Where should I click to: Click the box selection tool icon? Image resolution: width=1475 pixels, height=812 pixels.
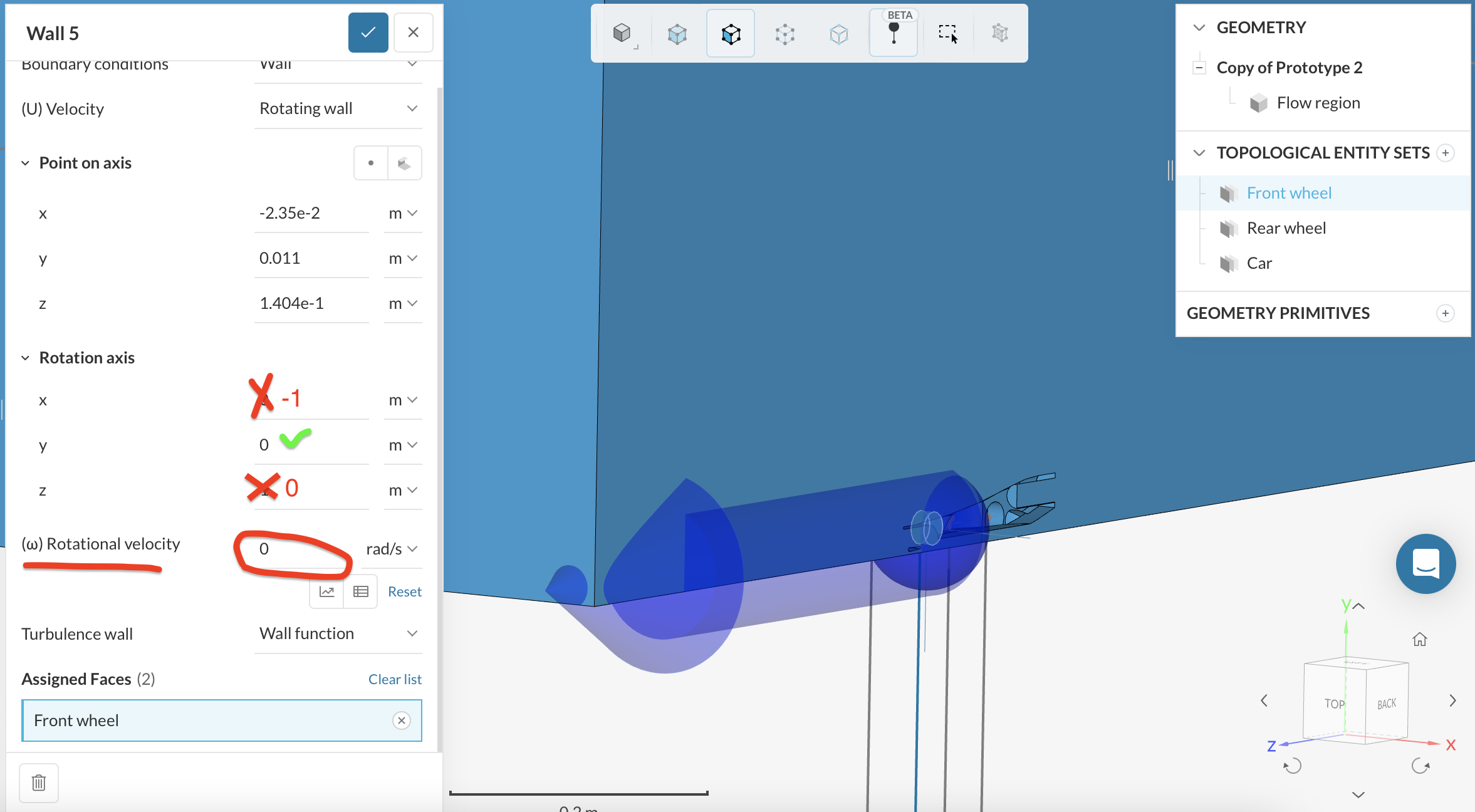pyautogui.click(x=947, y=33)
